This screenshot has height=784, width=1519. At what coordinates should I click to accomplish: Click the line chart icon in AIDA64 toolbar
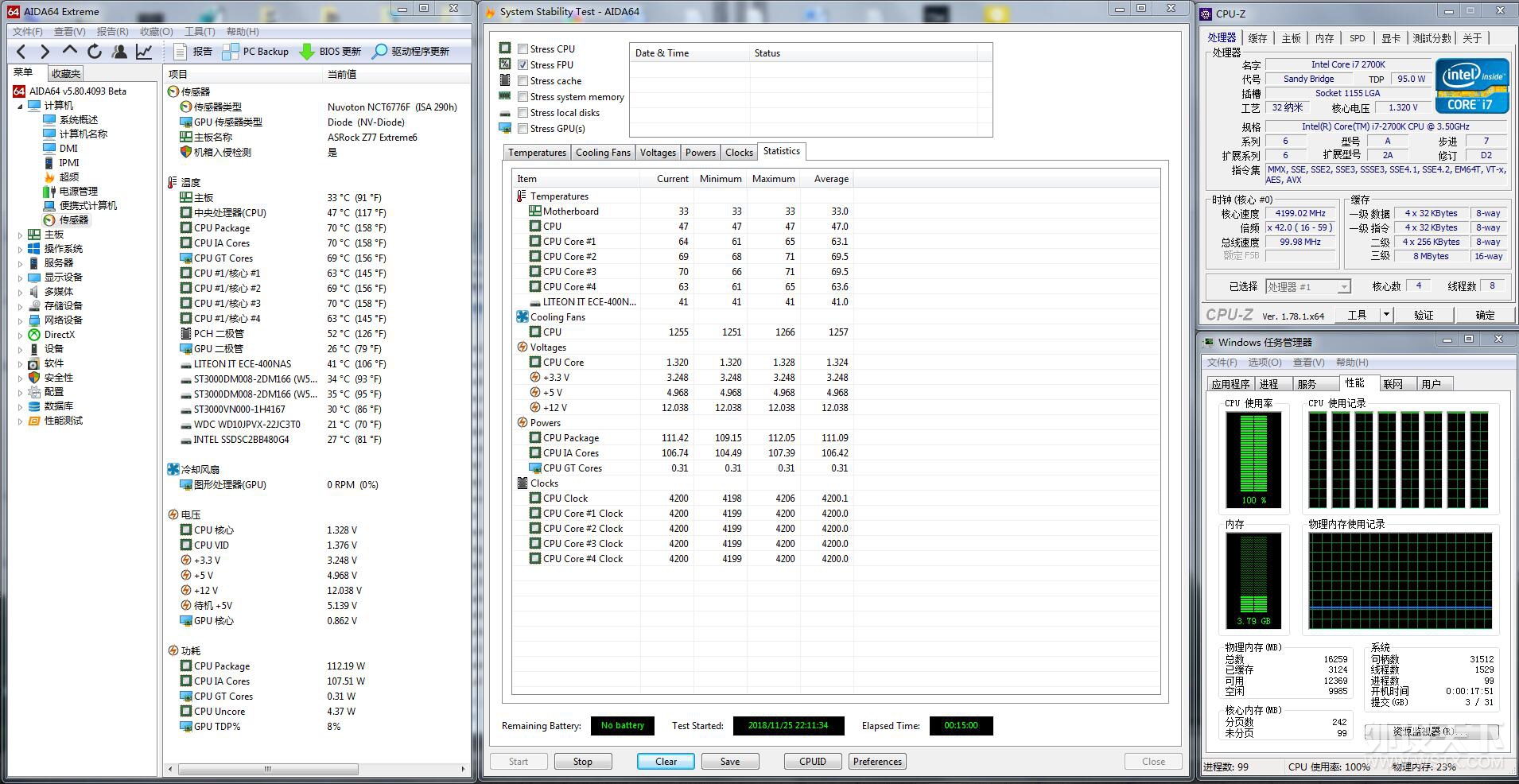click(x=144, y=52)
